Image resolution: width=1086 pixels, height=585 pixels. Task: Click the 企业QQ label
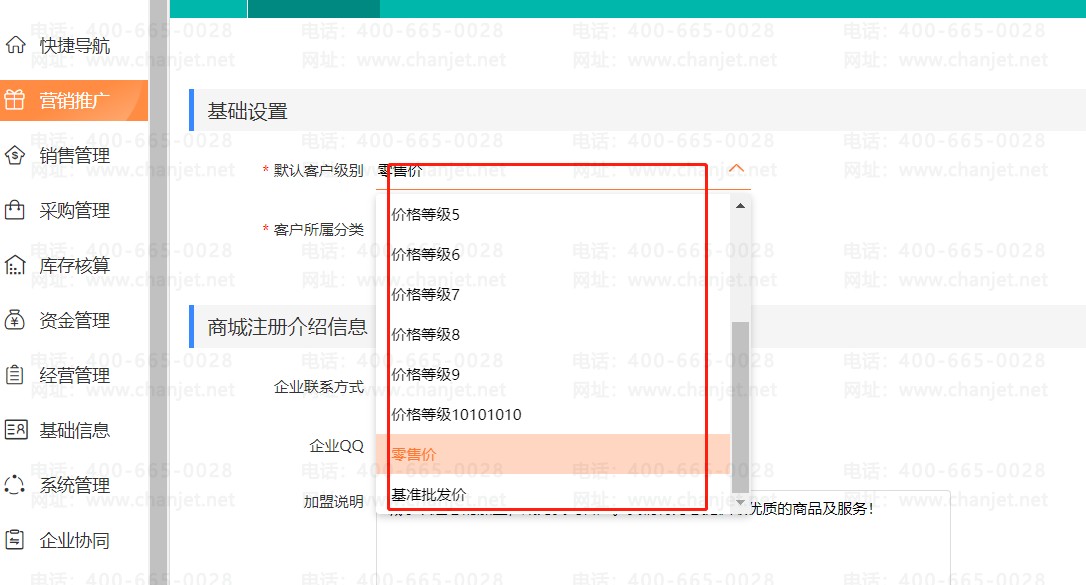point(336,447)
